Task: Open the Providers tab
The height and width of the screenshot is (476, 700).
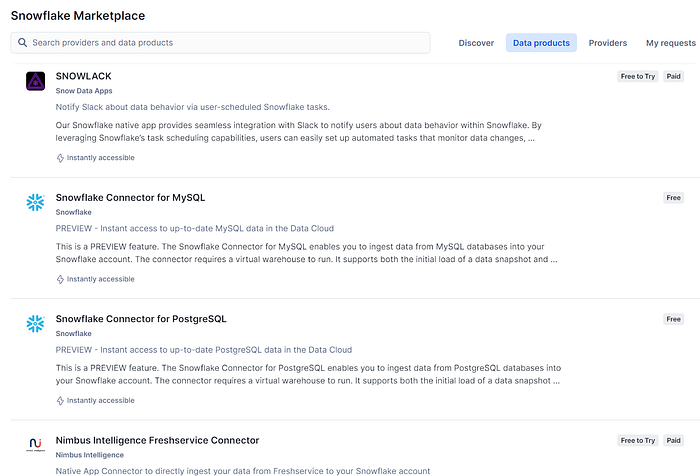Action: pyautogui.click(x=608, y=43)
